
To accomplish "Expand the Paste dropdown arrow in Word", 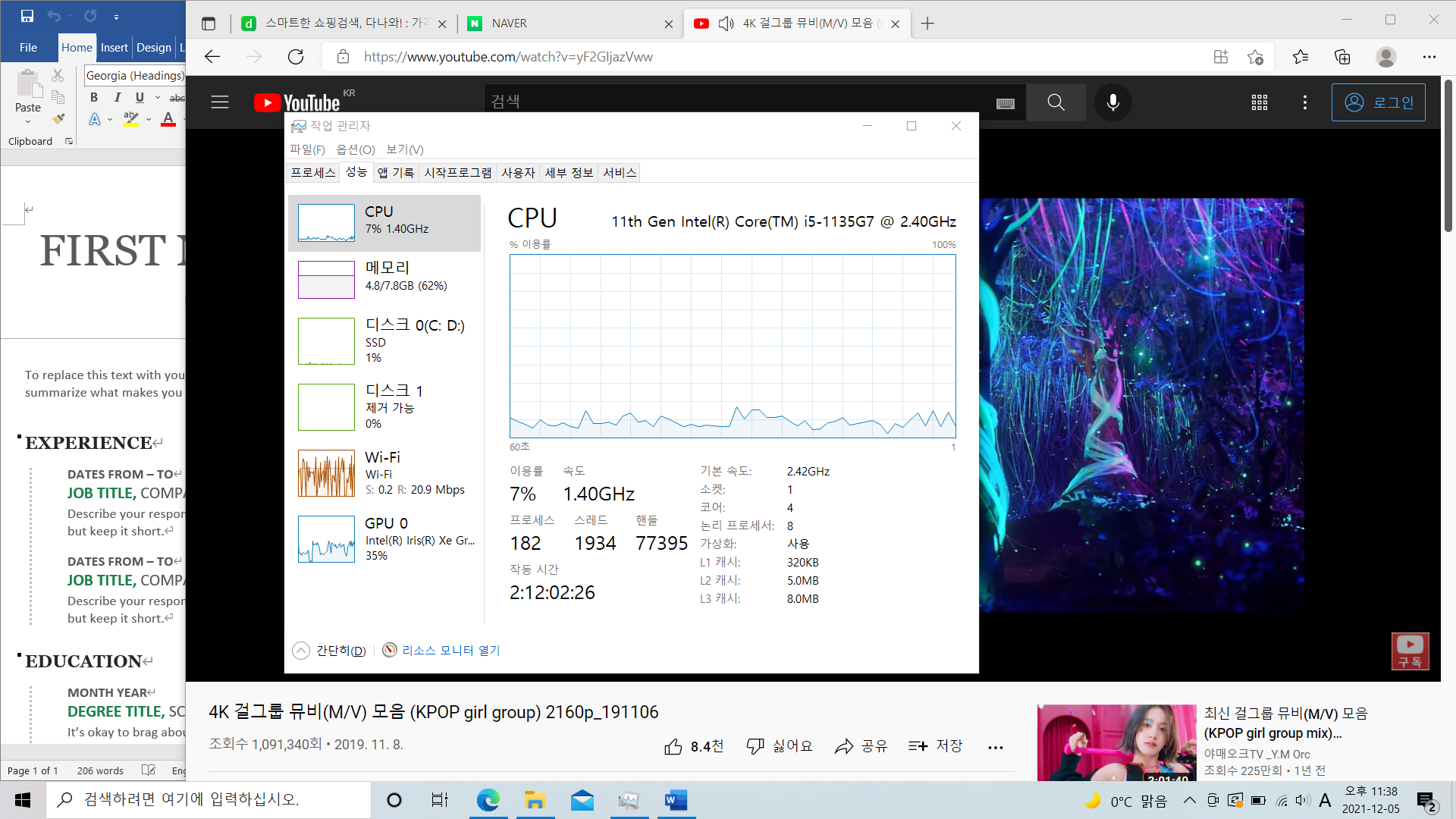I will (x=28, y=121).
